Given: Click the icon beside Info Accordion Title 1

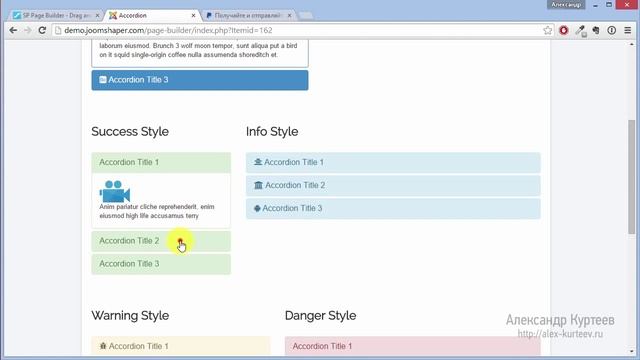Looking at the screenshot, I should [258, 162].
